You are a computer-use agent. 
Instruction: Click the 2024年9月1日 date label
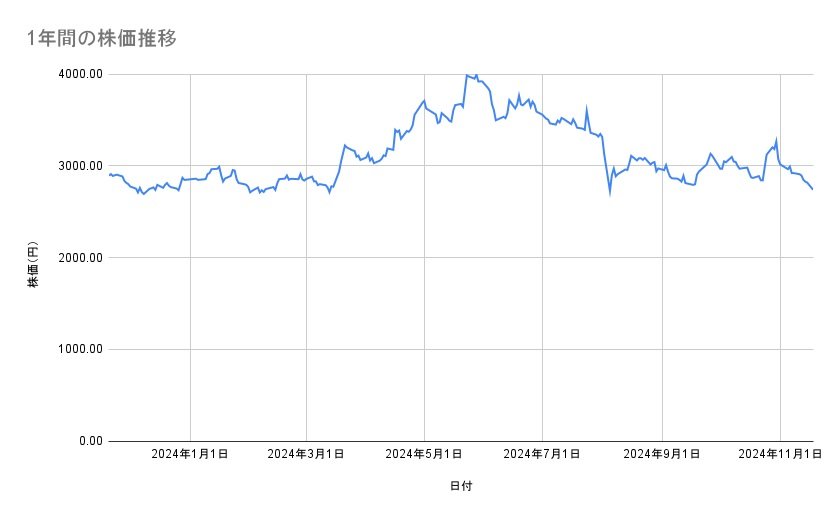(x=662, y=455)
